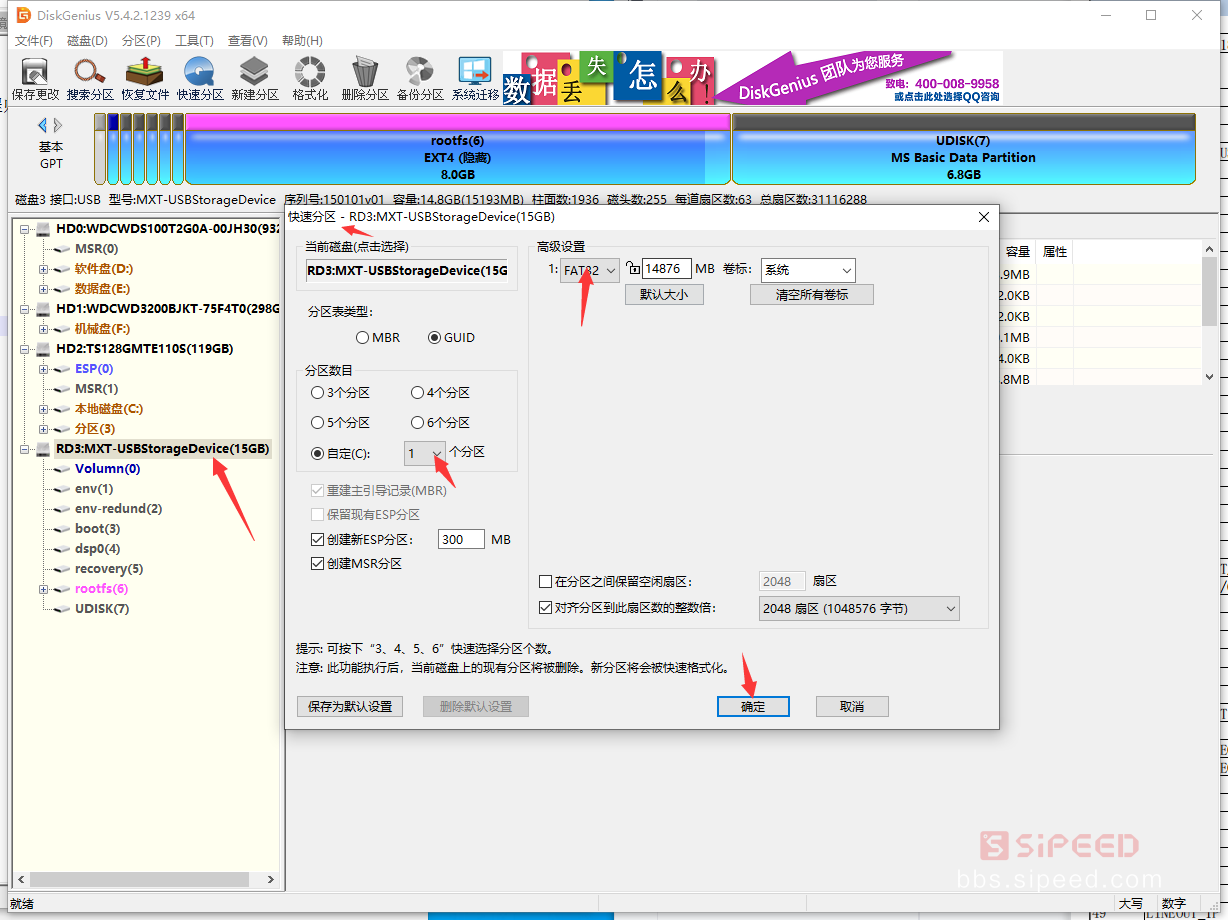Open the 帮助(H) menu
Screen dimensions: 1228x920
[302, 41]
